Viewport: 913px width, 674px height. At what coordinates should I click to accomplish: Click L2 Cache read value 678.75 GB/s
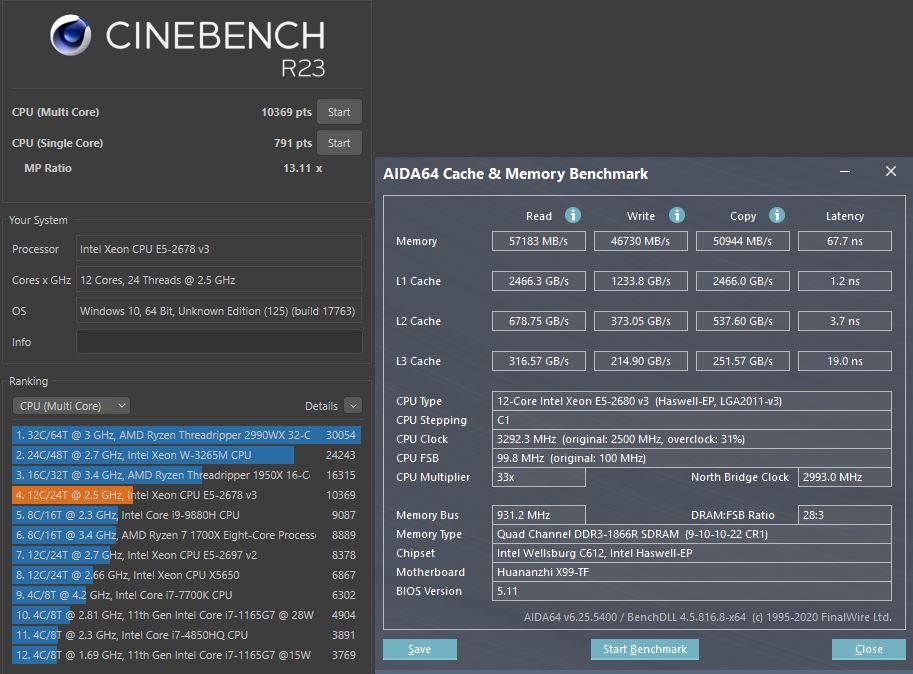(x=539, y=321)
